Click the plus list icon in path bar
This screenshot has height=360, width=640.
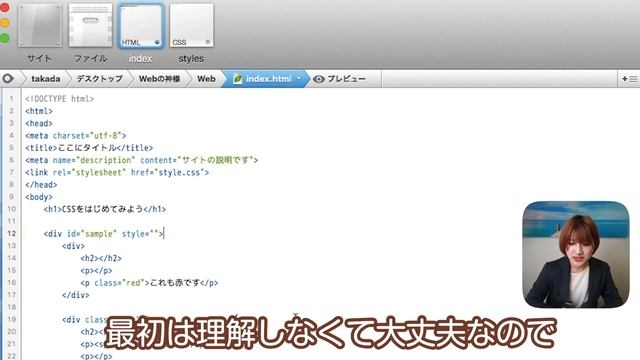[629, 79]
